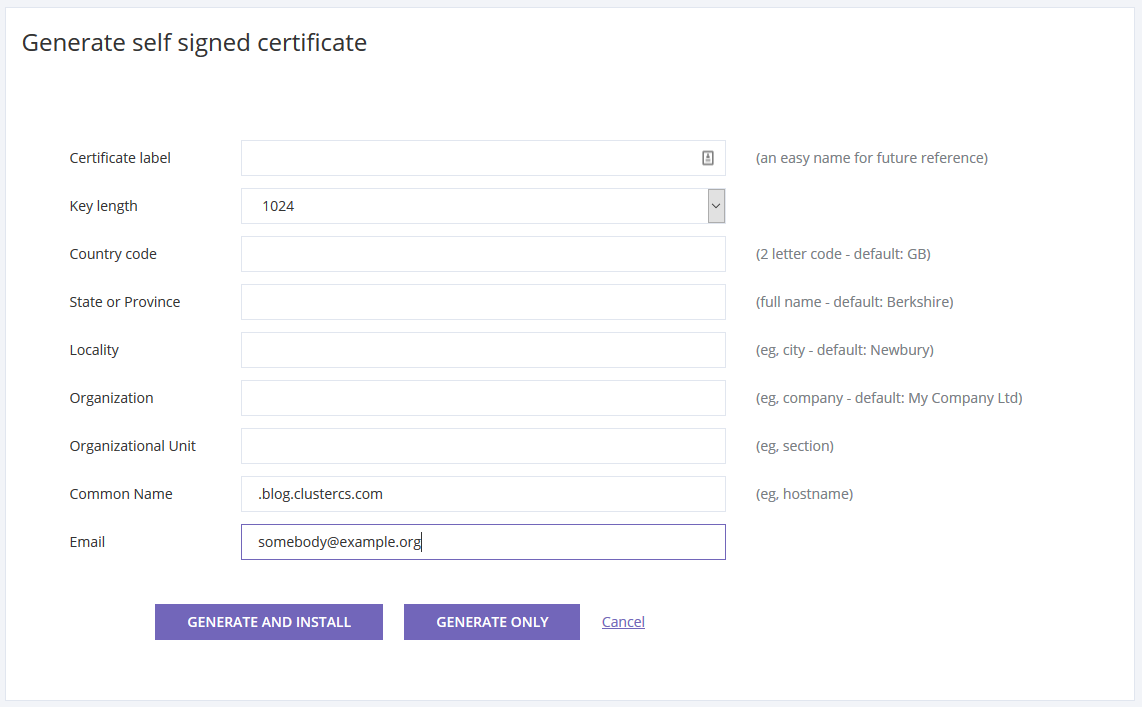The image size is (1142, 707).
Task: Place cursor in the Locality field
Action: pyautogui.click(x=483, y=350)
